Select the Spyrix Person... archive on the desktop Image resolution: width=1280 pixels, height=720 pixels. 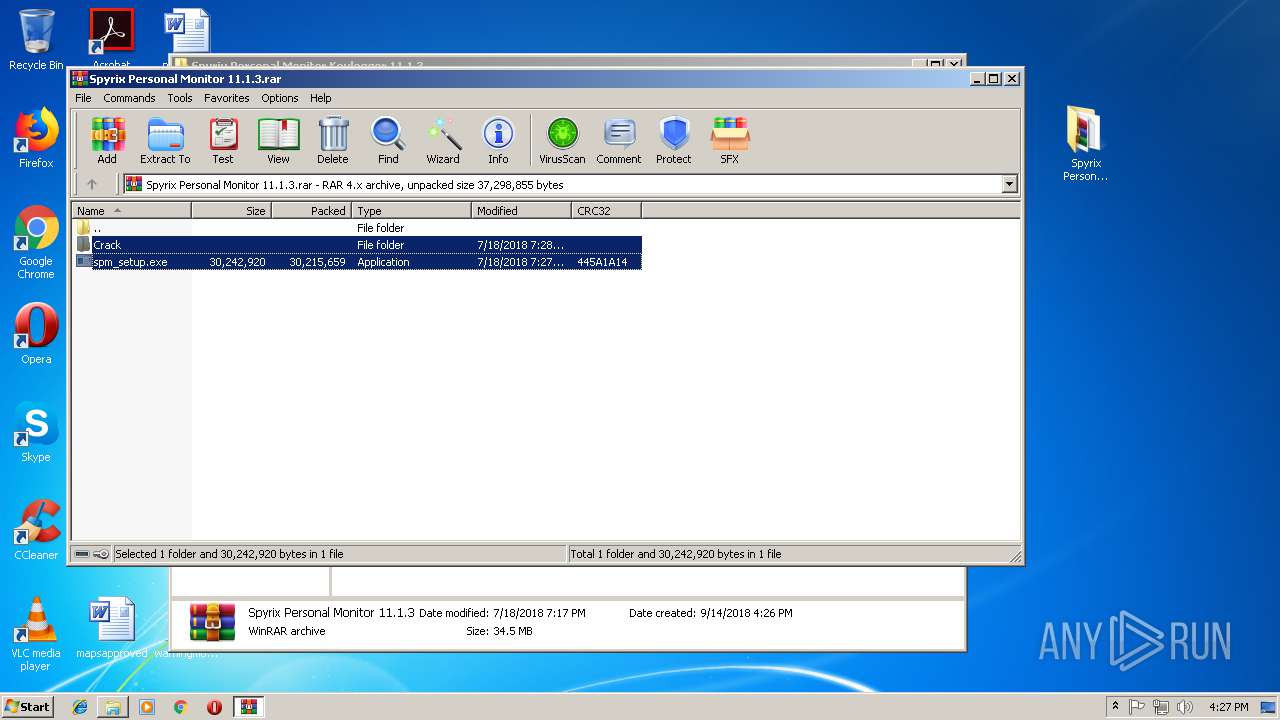point(1085,145)
